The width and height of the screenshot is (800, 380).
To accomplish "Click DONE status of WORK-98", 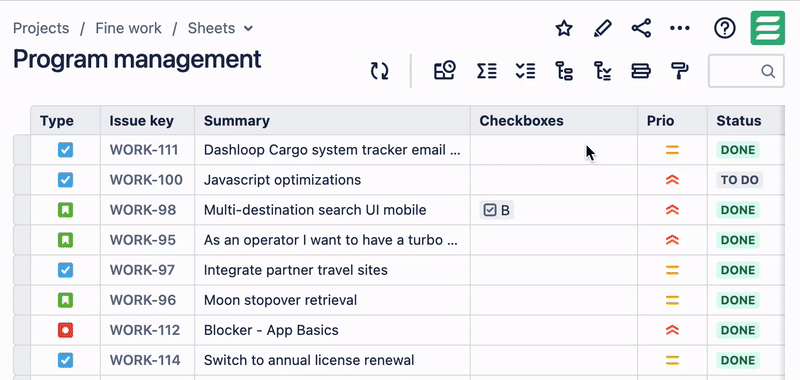I will [x=738, y=210].
